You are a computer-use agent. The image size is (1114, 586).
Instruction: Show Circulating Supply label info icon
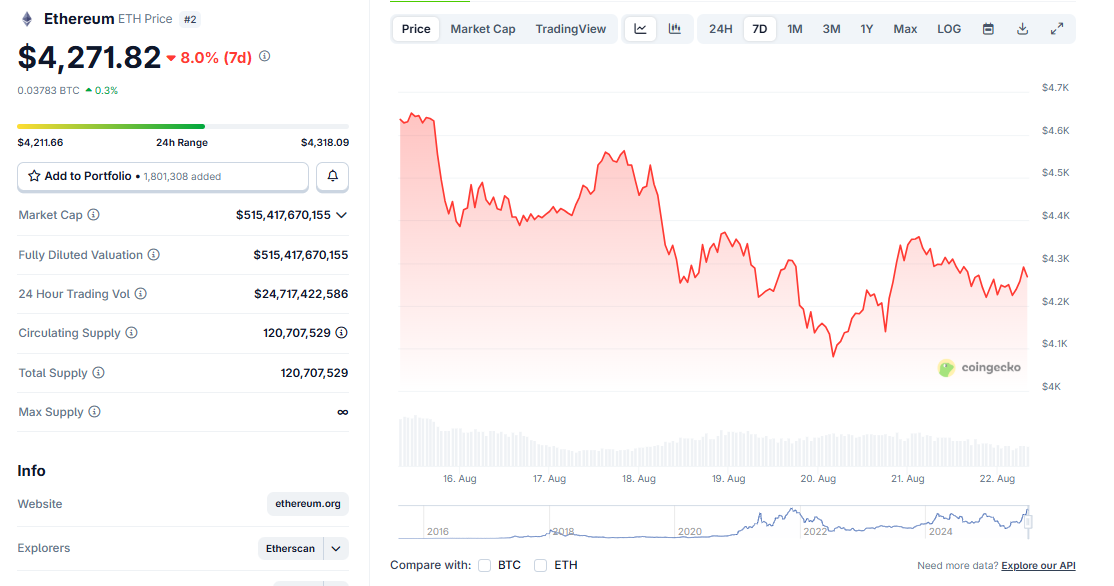point(131,332)
